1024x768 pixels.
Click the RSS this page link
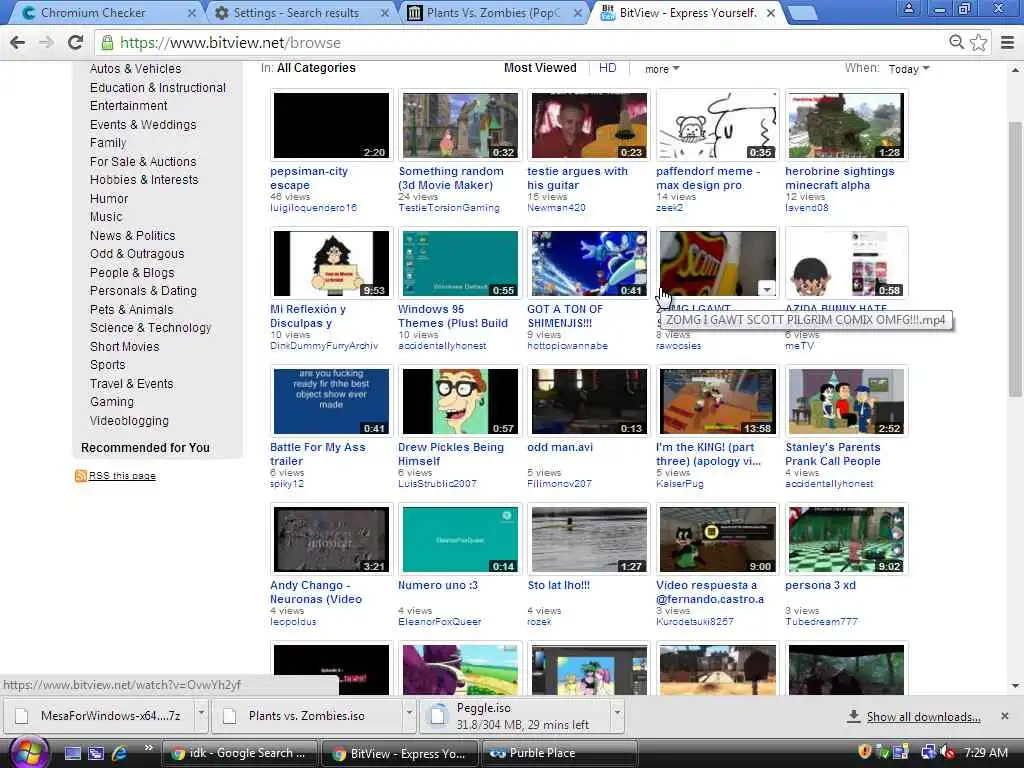tap(122, 475)
